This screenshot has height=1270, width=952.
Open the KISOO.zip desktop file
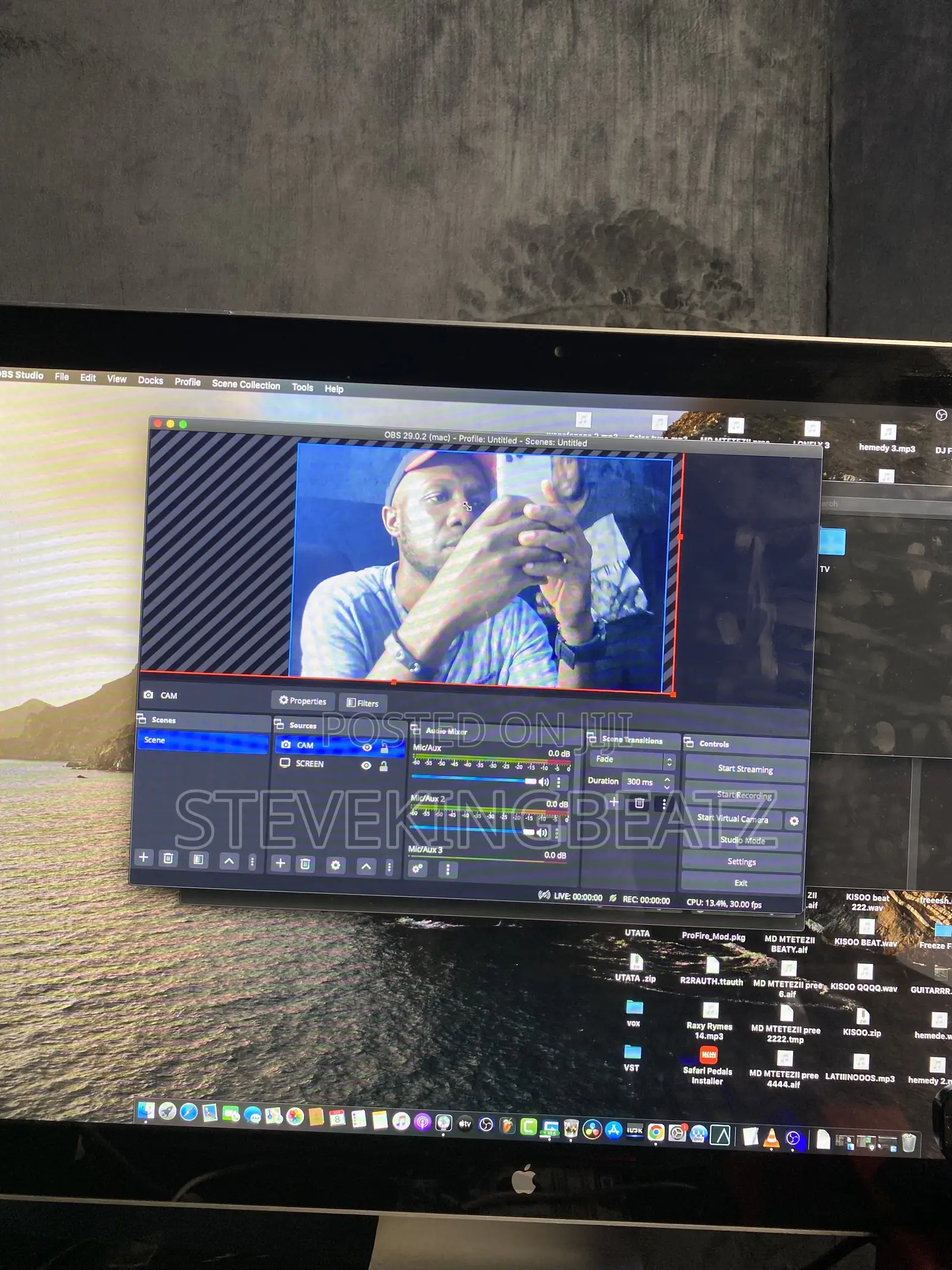tap(862, 1021)
